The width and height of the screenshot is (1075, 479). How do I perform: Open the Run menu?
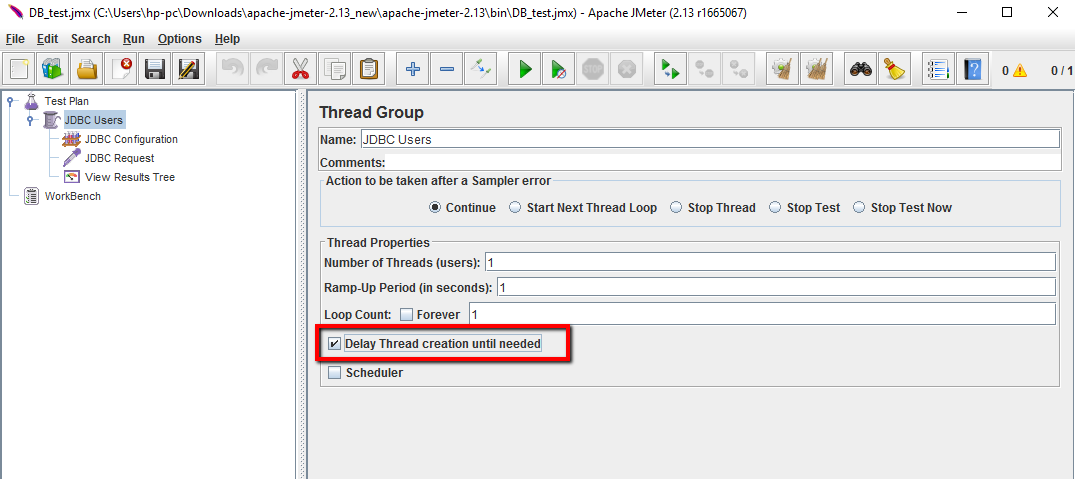click(134, 39)
